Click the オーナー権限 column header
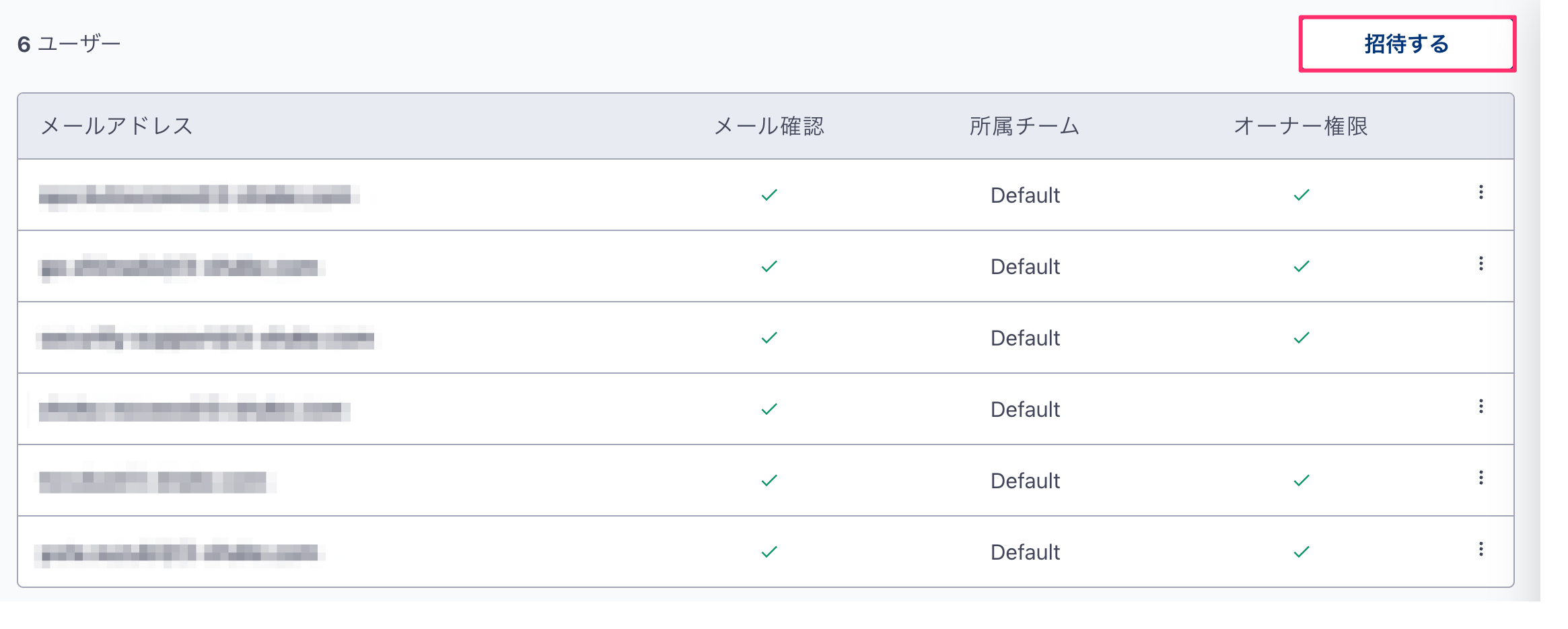The image size is (1568, 629). pos(1301,126)
